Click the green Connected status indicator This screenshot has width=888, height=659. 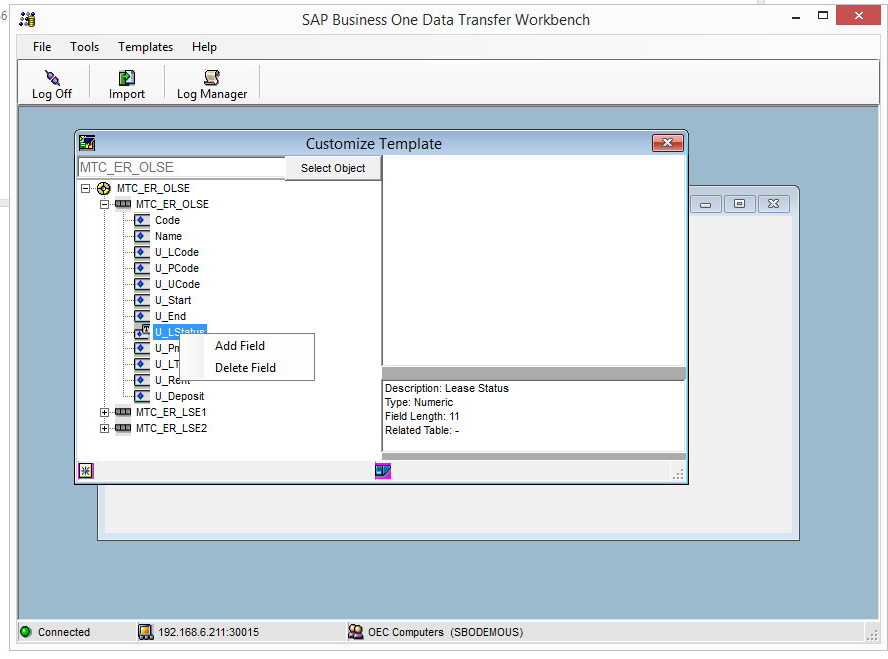tap(25, 631)
